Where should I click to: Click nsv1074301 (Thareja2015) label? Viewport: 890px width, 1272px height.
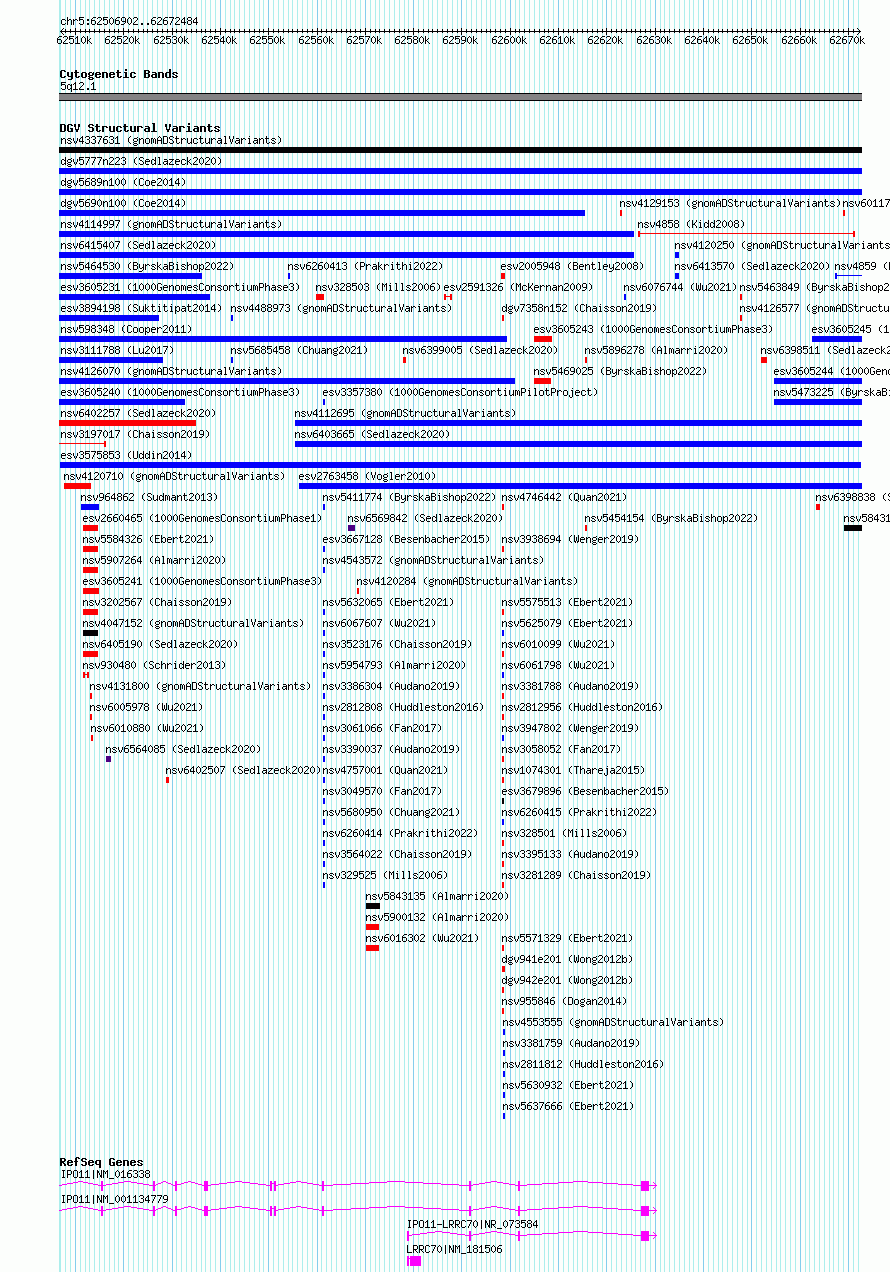click(573, 770)
